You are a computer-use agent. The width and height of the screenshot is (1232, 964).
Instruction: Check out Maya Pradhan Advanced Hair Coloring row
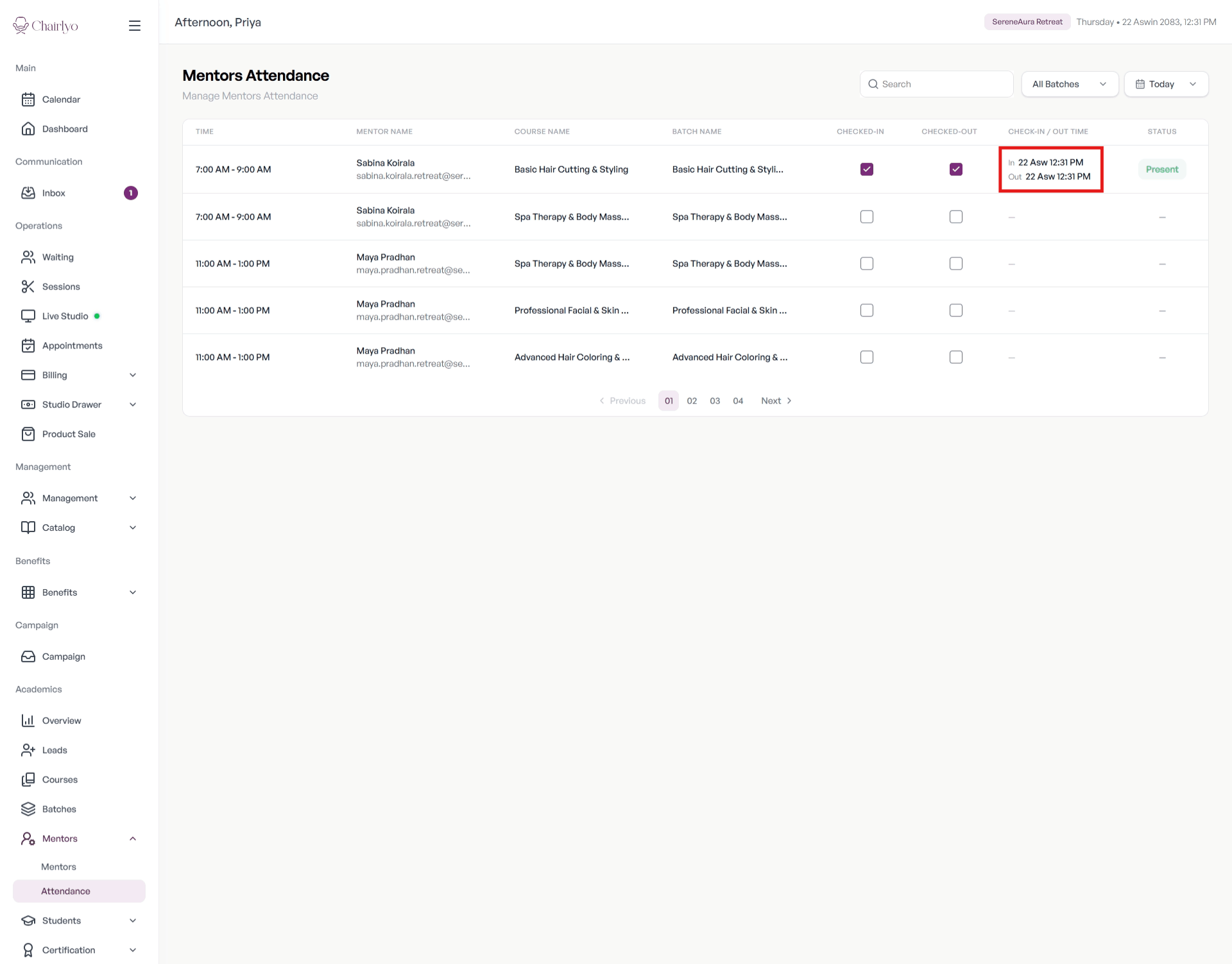pos(956,357)
